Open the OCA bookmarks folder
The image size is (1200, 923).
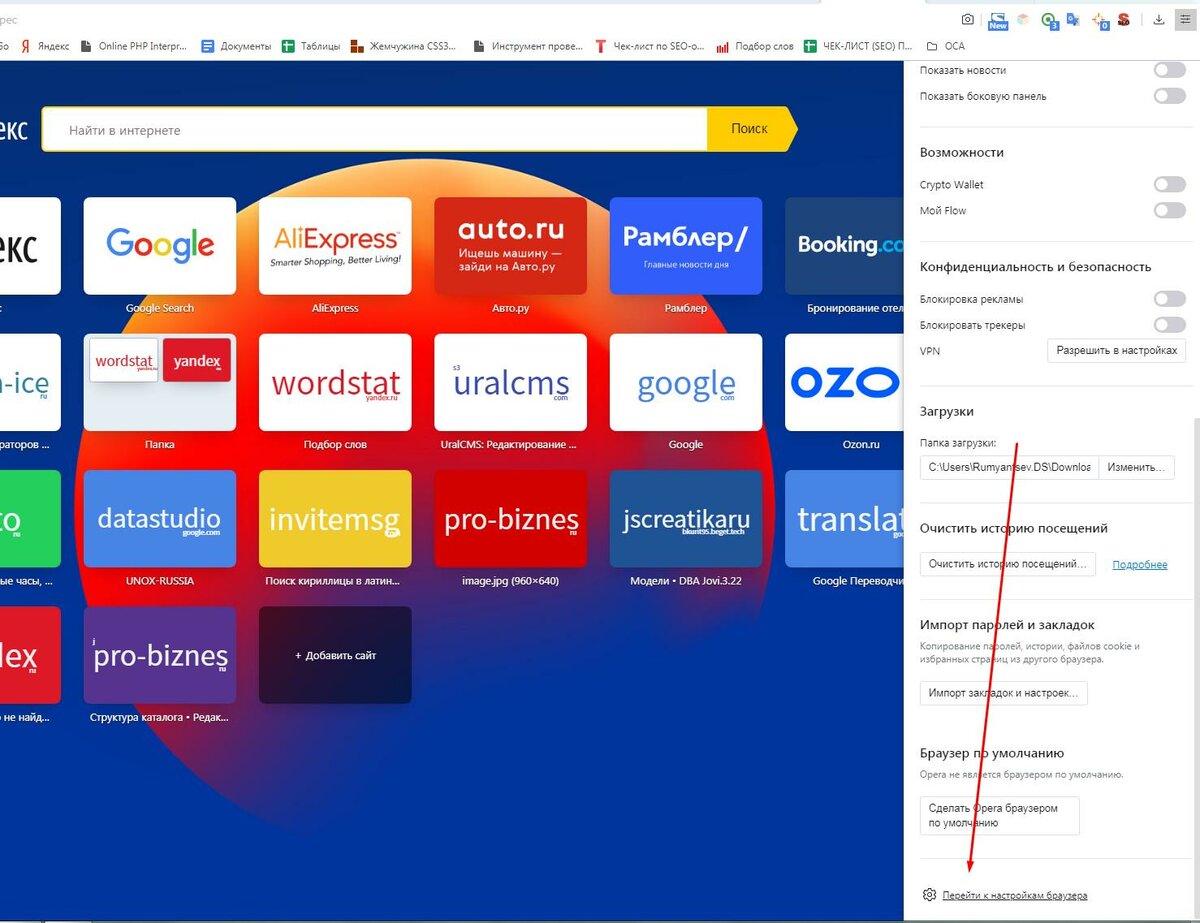point(946,46)
